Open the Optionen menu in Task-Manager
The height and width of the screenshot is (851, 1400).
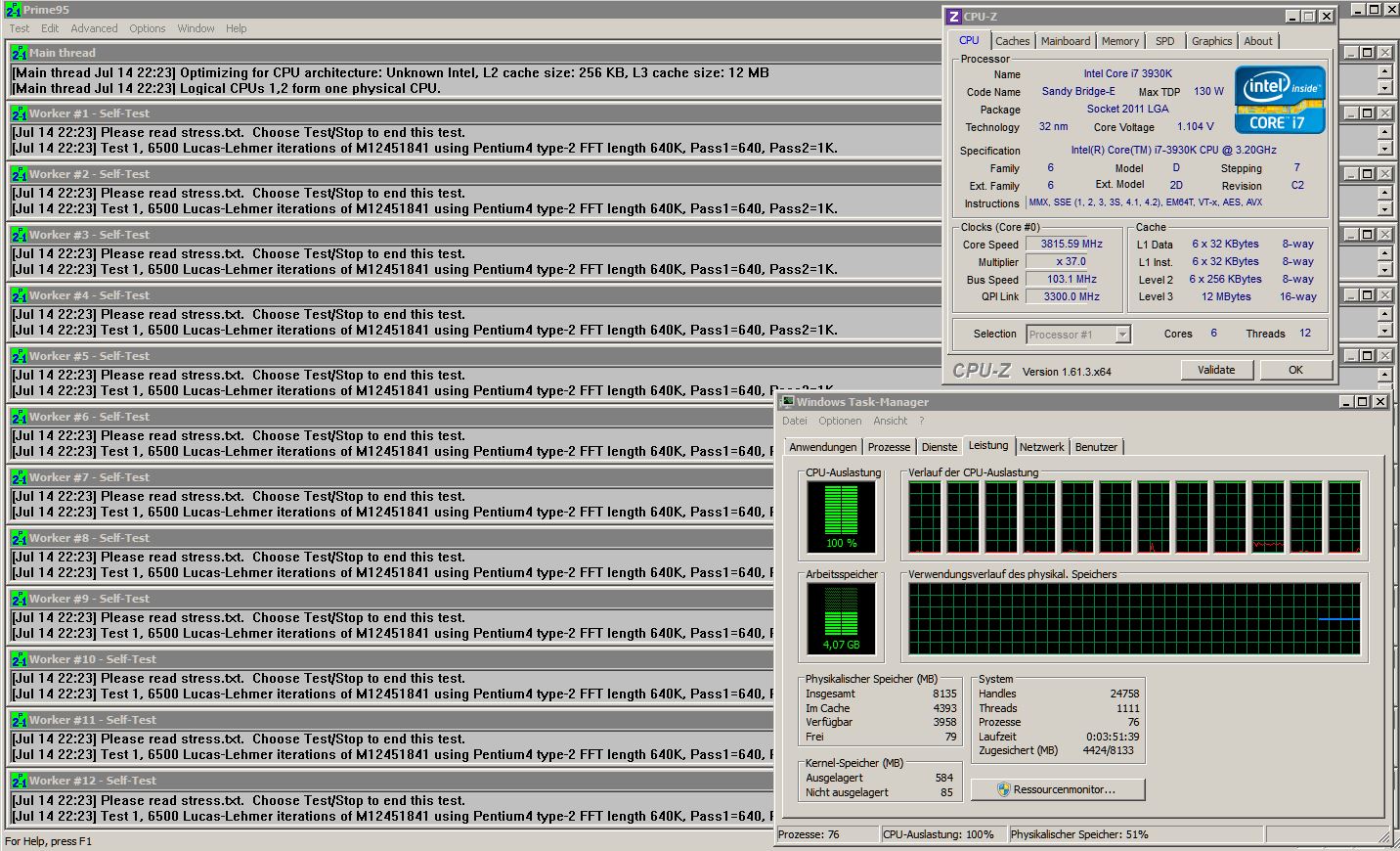pyautogui.click(x=840, y=421)
